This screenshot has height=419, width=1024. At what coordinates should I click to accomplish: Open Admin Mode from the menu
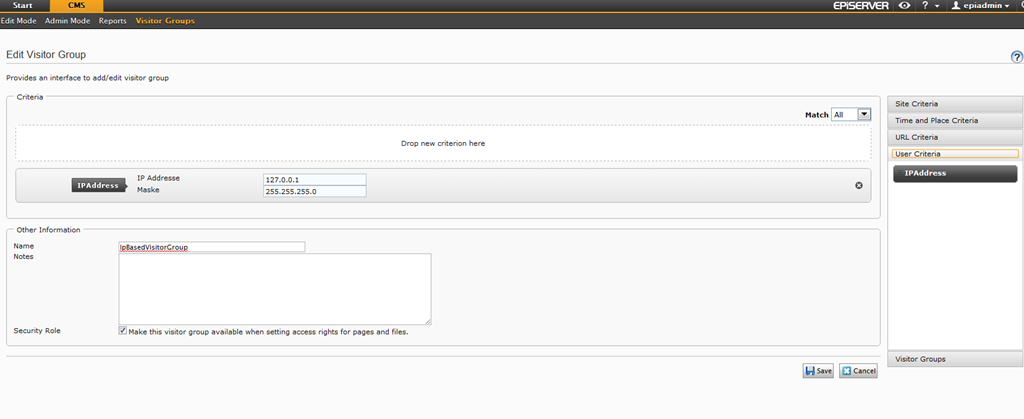tap(68, 21)
